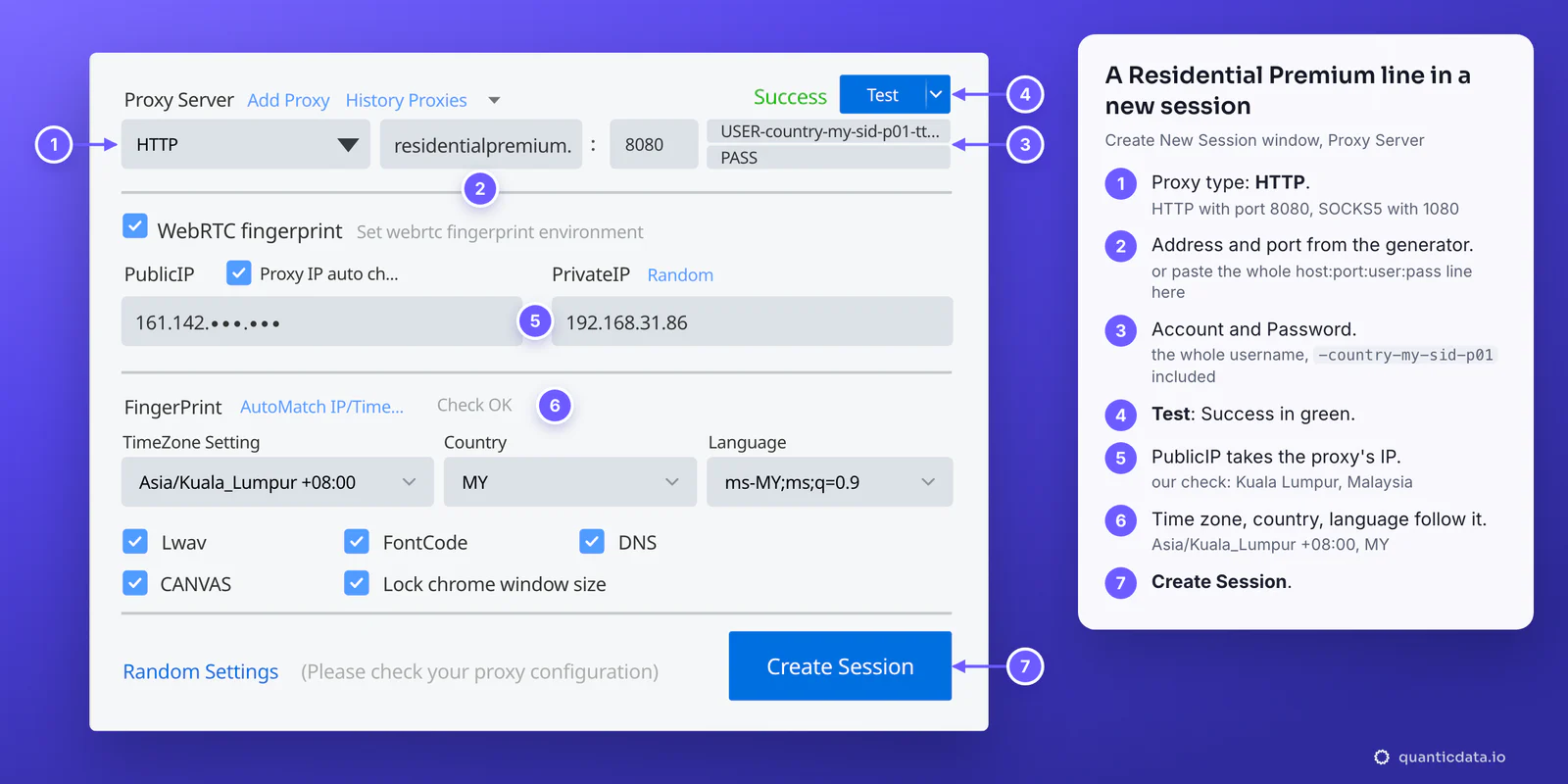
Task: Click the 'Set webrtc fingerprint environment' text
Action: click(x=500, y=232)
